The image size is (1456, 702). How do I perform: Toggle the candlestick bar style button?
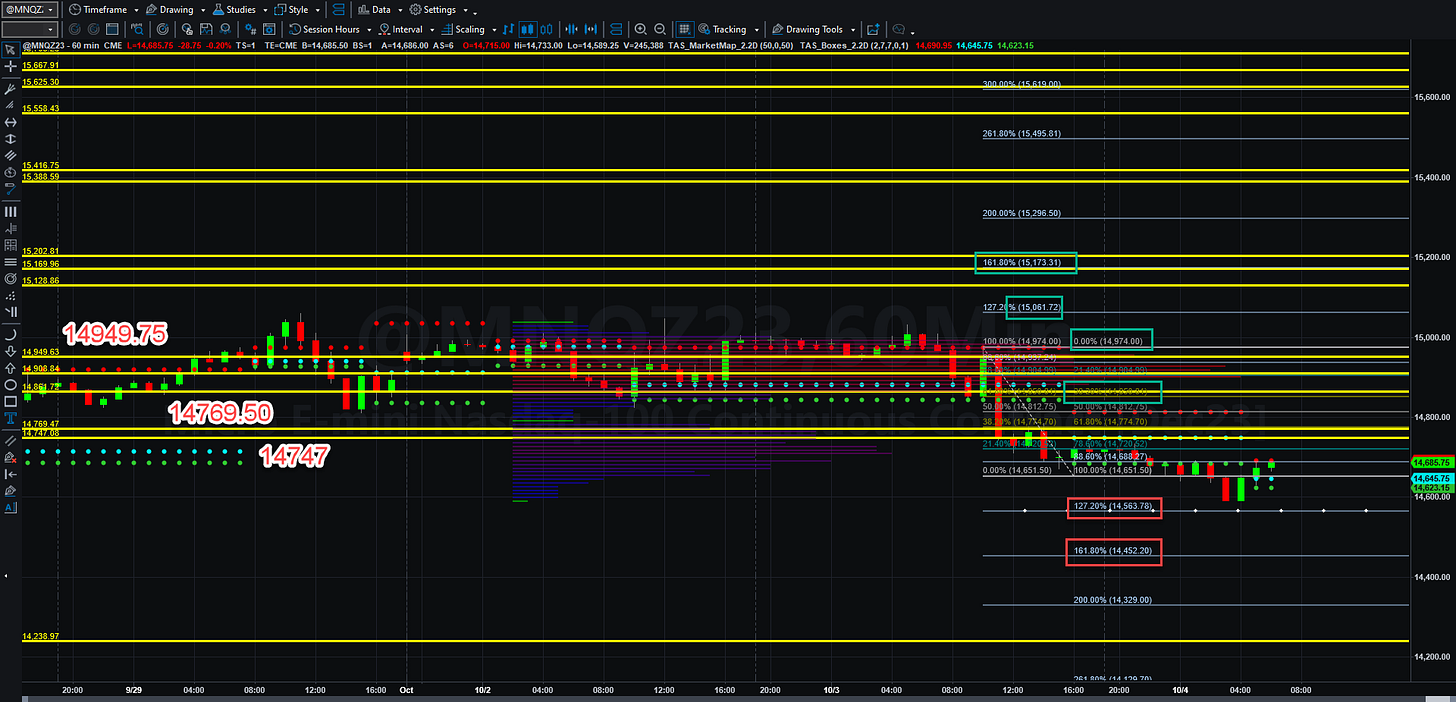[x=528, y=29]
